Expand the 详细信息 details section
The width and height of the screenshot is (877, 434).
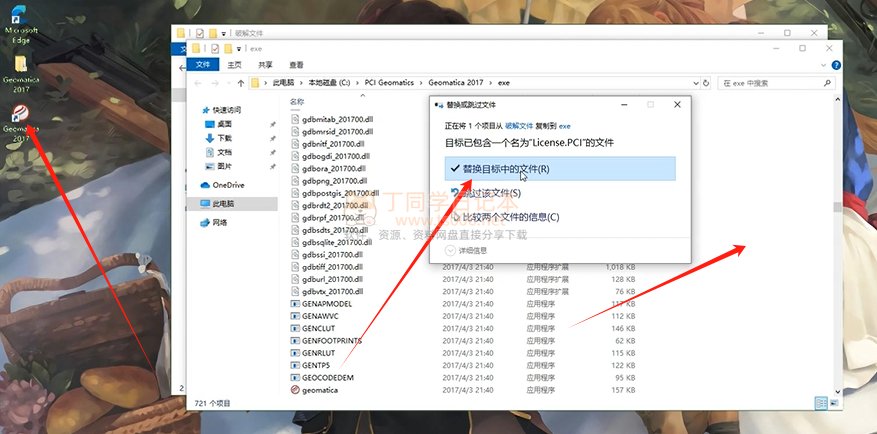click(x=467, y=250)
